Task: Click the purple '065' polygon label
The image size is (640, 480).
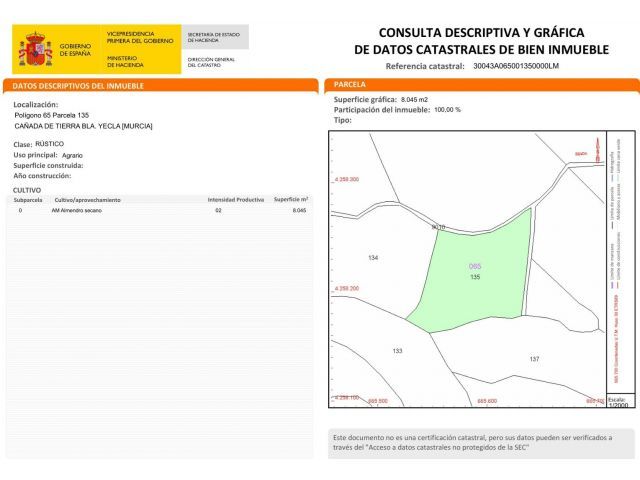Action: point(475,267)
